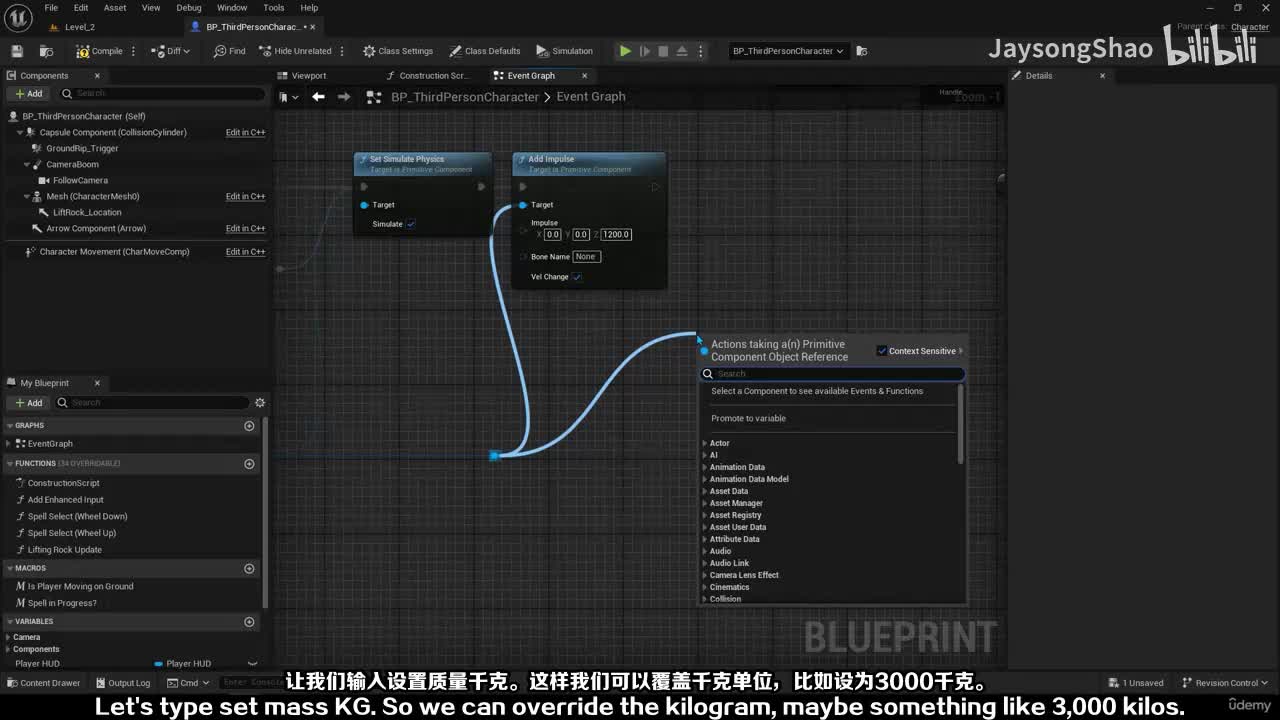Open the Content Drawer
This screenshot has height=720, width=1280.
pyautogui.click(x=43, y=683)
